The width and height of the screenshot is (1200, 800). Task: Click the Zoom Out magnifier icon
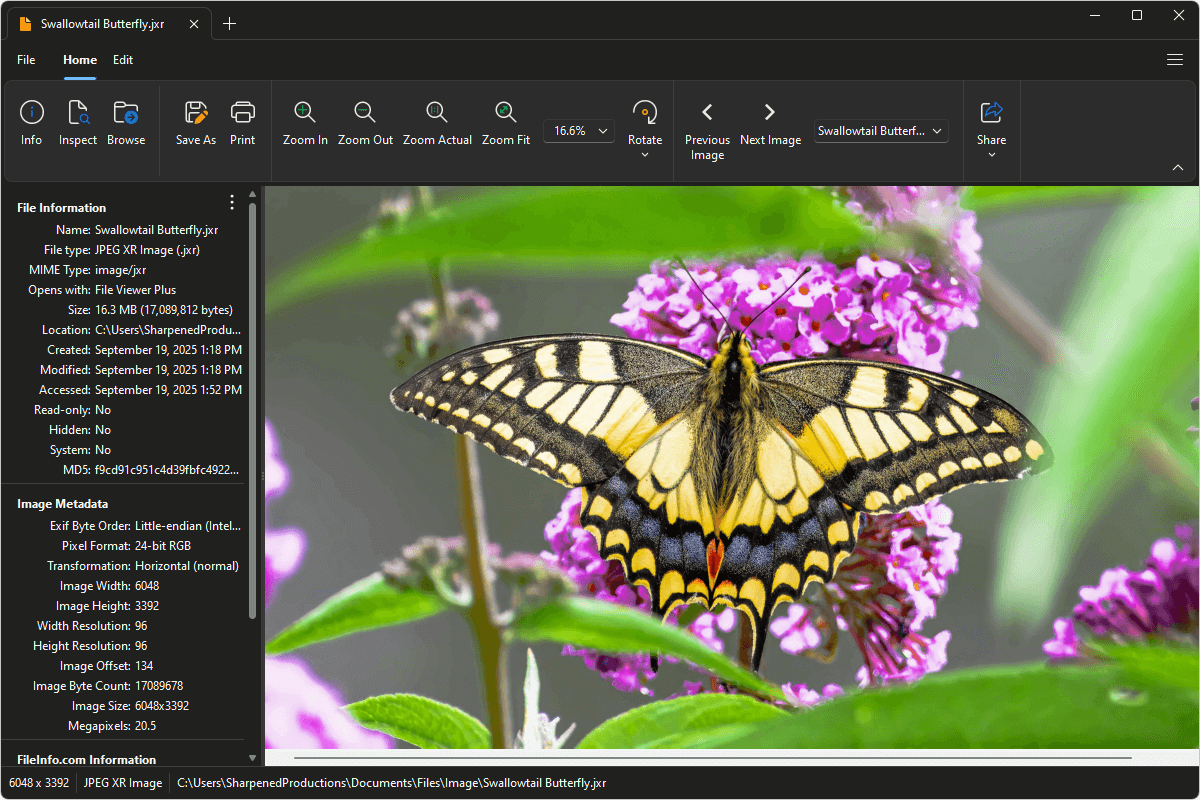[x=365, y=113]
